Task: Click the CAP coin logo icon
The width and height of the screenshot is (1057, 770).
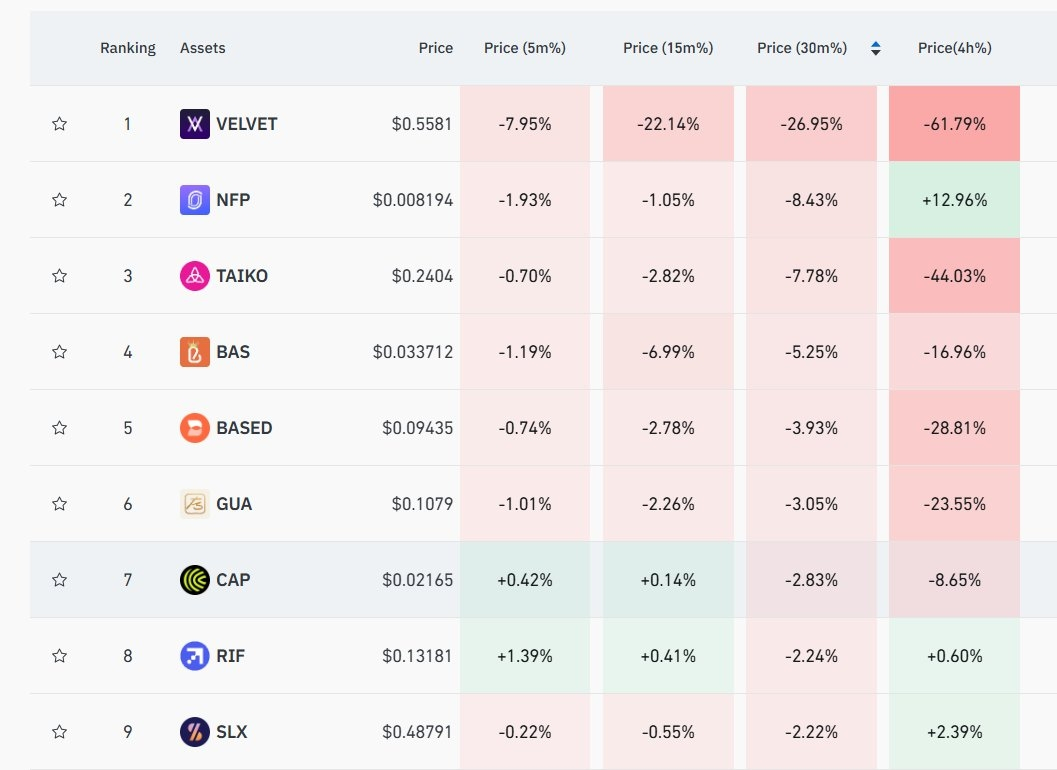Action: point(195,580)
